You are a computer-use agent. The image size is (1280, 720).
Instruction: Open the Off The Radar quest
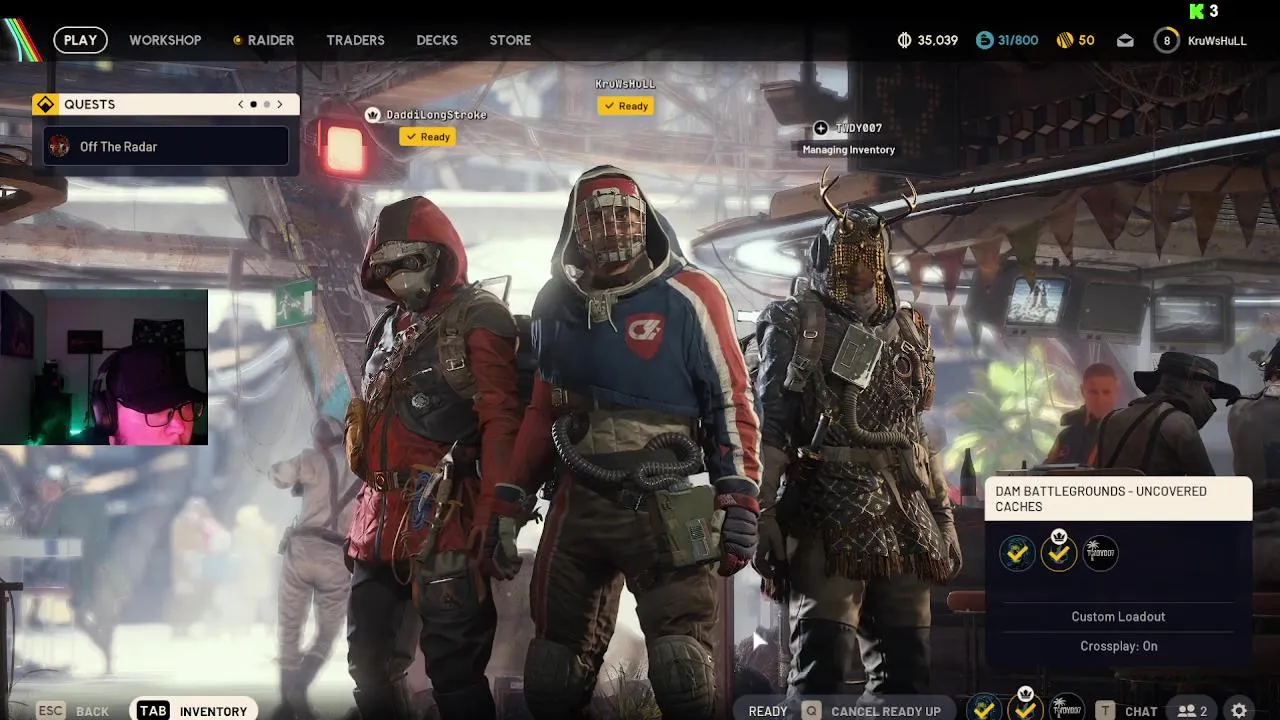pyautogui.click(x=166, y=146)
